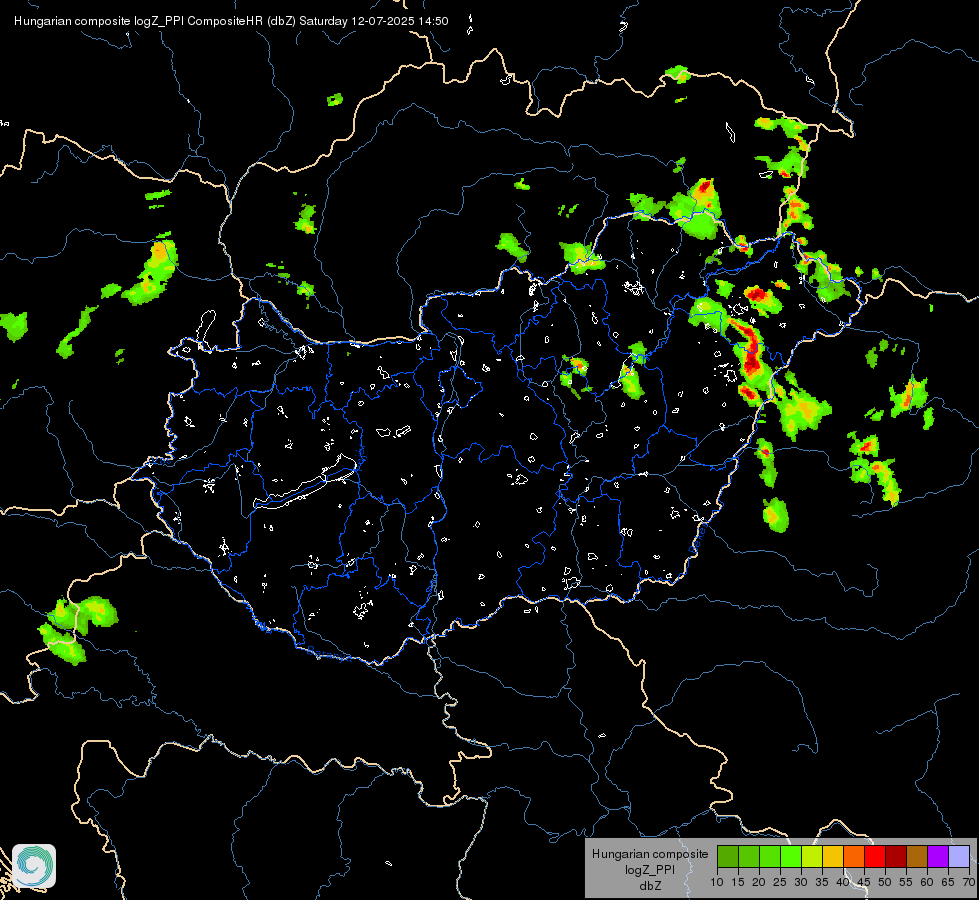The image size is (979, 900).
Task: Click the legend scale value '25'
Action: click(x=780, y=882)
